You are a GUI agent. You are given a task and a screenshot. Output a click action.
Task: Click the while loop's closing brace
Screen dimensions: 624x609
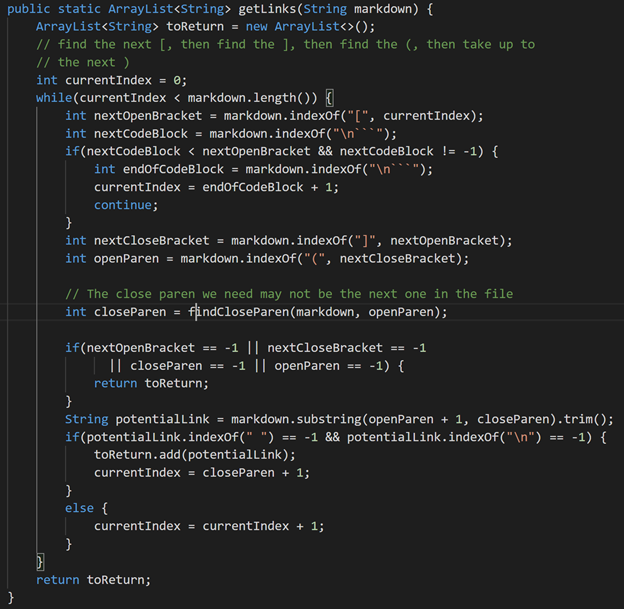40,562
